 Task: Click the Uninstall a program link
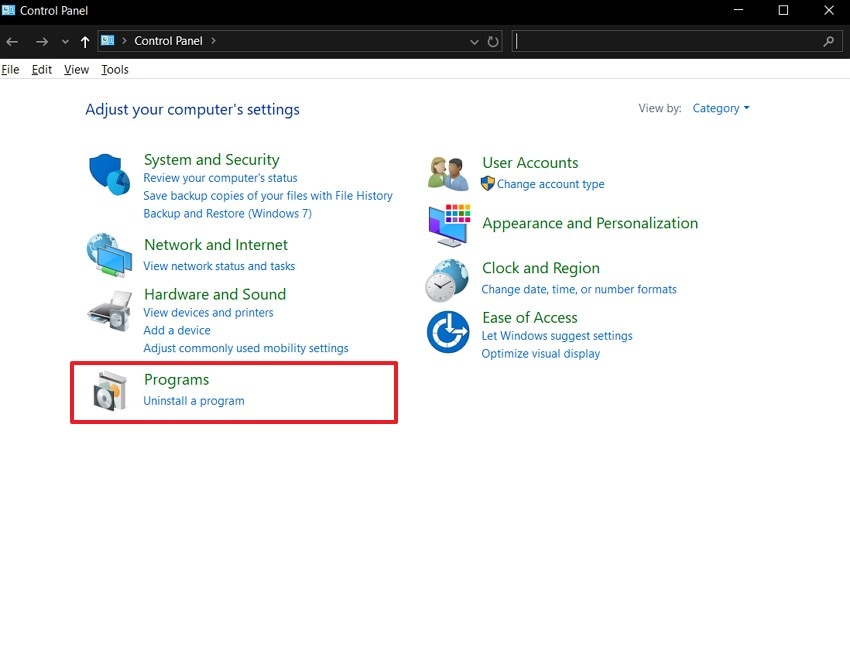pyautogui.click(x=194, y=401)
